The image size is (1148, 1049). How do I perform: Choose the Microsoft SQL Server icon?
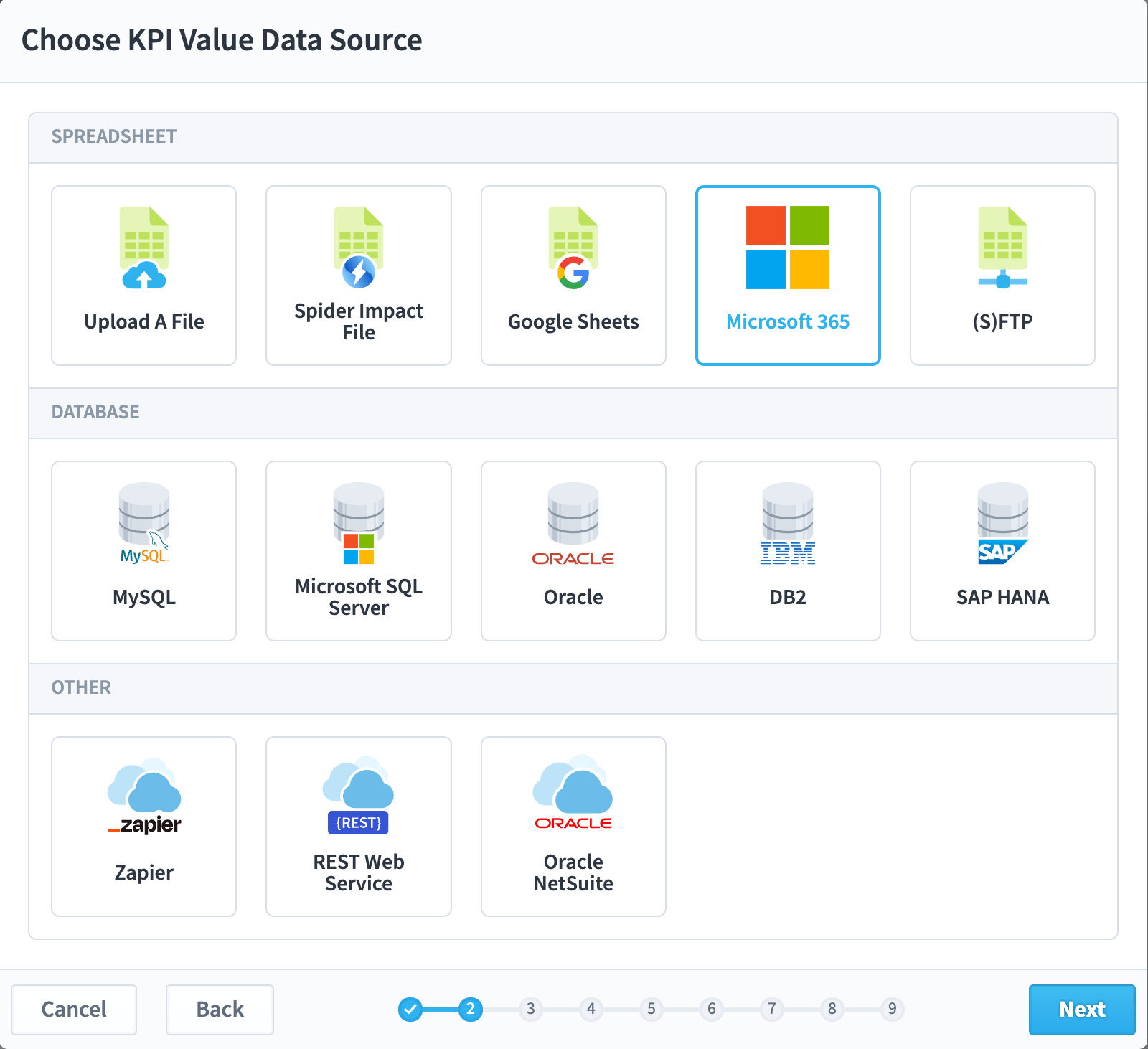coord(359,523)
